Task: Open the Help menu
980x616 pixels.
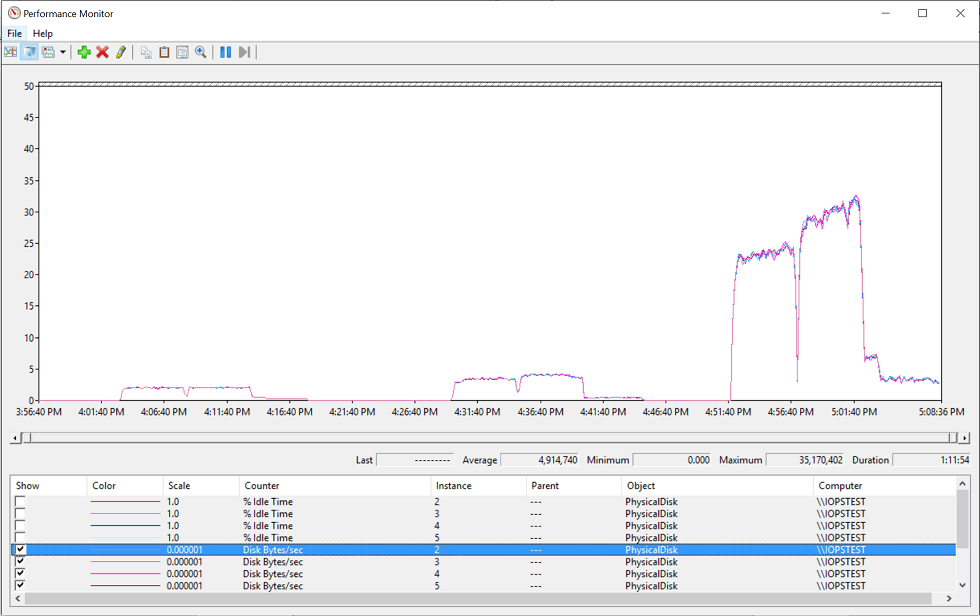Action: pyautogui.click(x=42, y=33)
